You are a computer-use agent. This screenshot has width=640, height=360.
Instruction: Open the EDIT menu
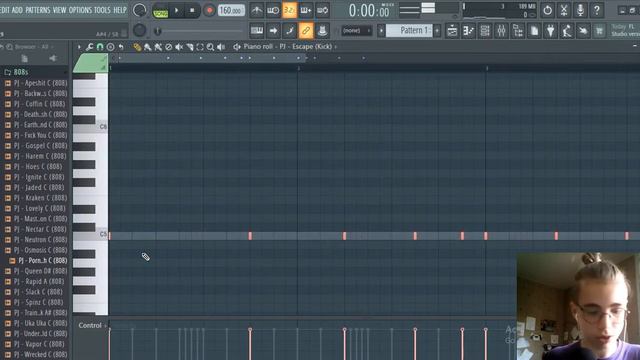(4, 10)
